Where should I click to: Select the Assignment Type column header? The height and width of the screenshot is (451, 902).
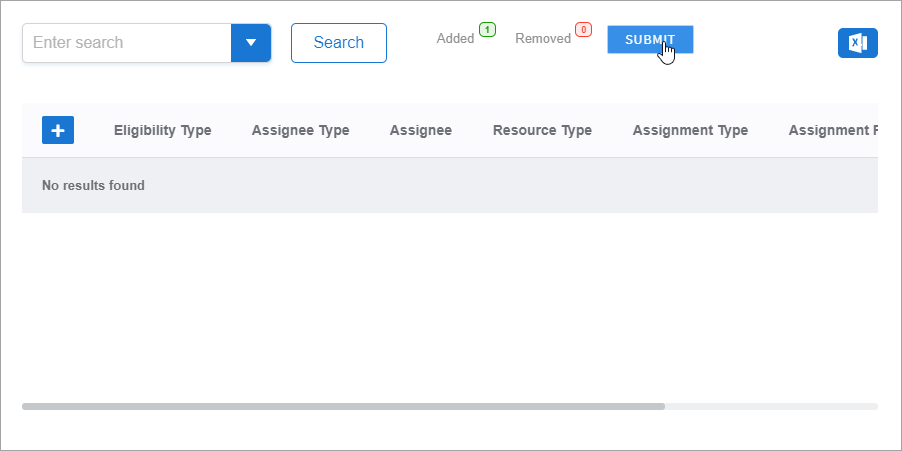tap(690, 130)
